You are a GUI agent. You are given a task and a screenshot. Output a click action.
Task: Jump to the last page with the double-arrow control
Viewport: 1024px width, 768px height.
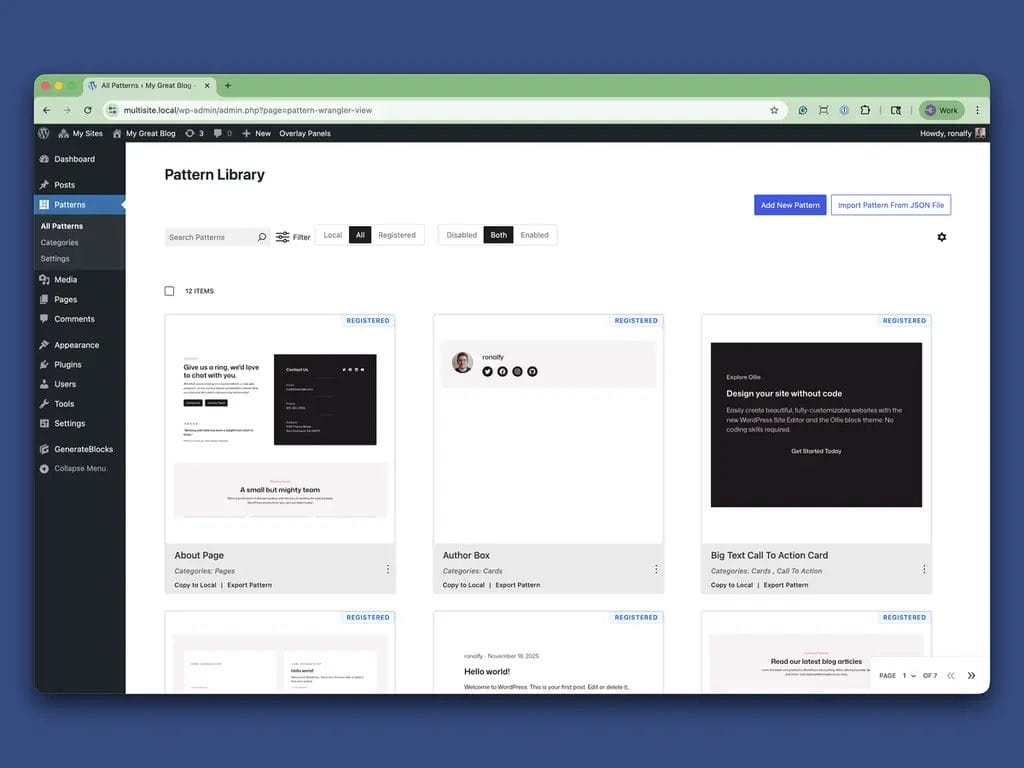[x=971, y=675]
